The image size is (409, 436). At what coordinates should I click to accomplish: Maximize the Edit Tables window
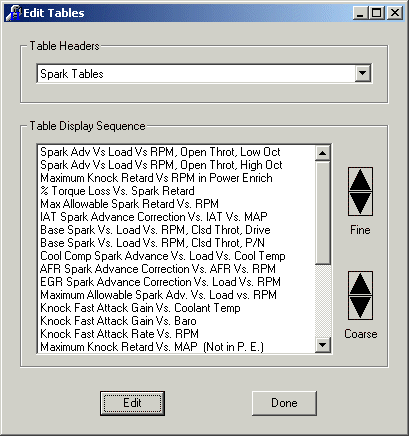(x=377, y=13)
